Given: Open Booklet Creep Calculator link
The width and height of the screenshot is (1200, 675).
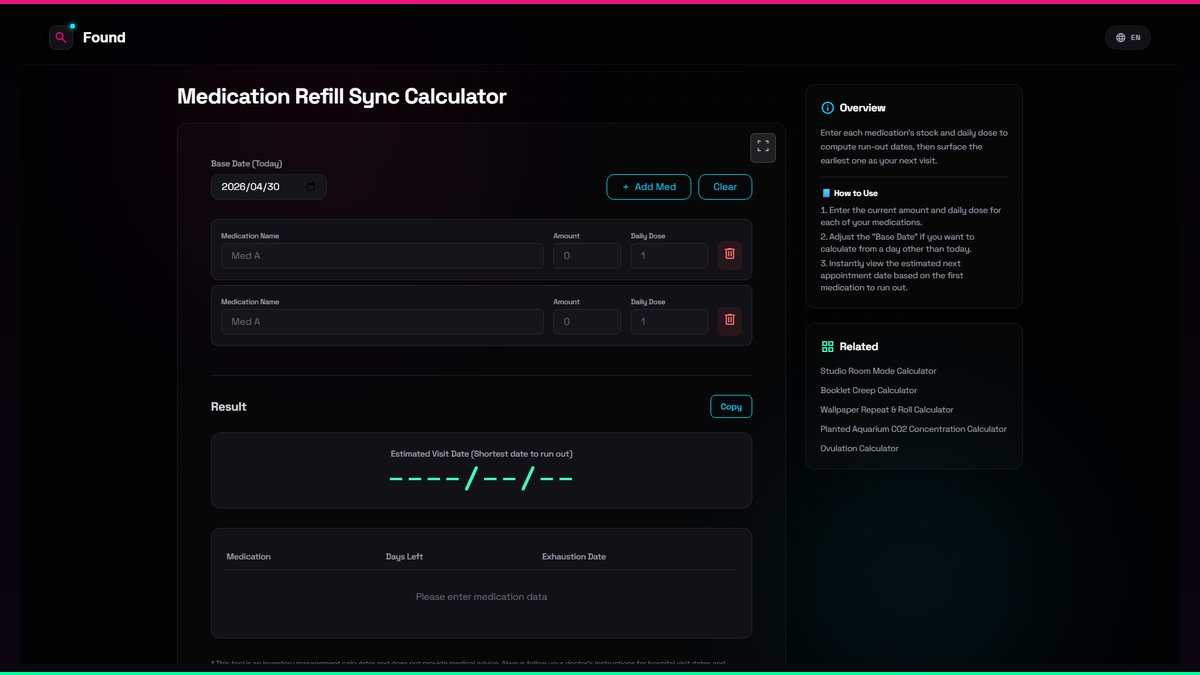Looking at the screenshot, I should [x=869, y=391].
